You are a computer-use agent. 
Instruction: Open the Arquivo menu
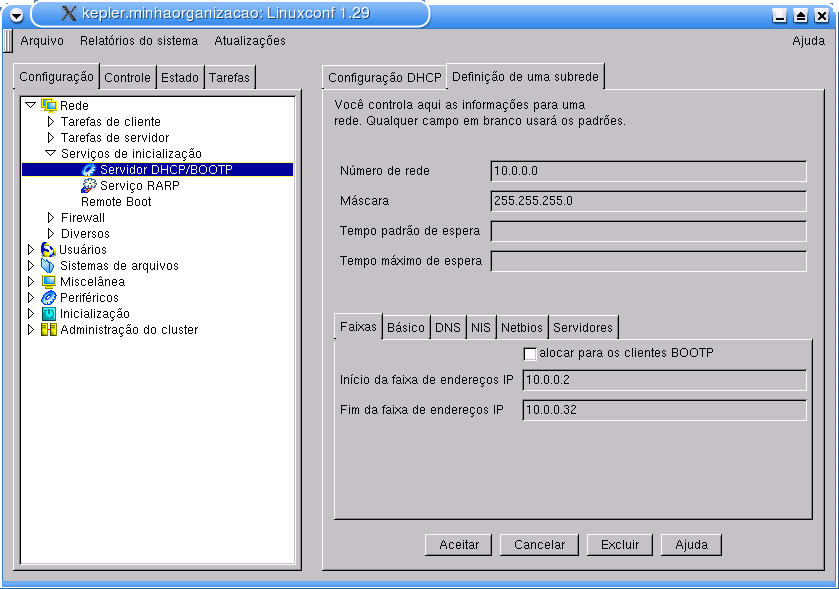click(x=42, y=41)
